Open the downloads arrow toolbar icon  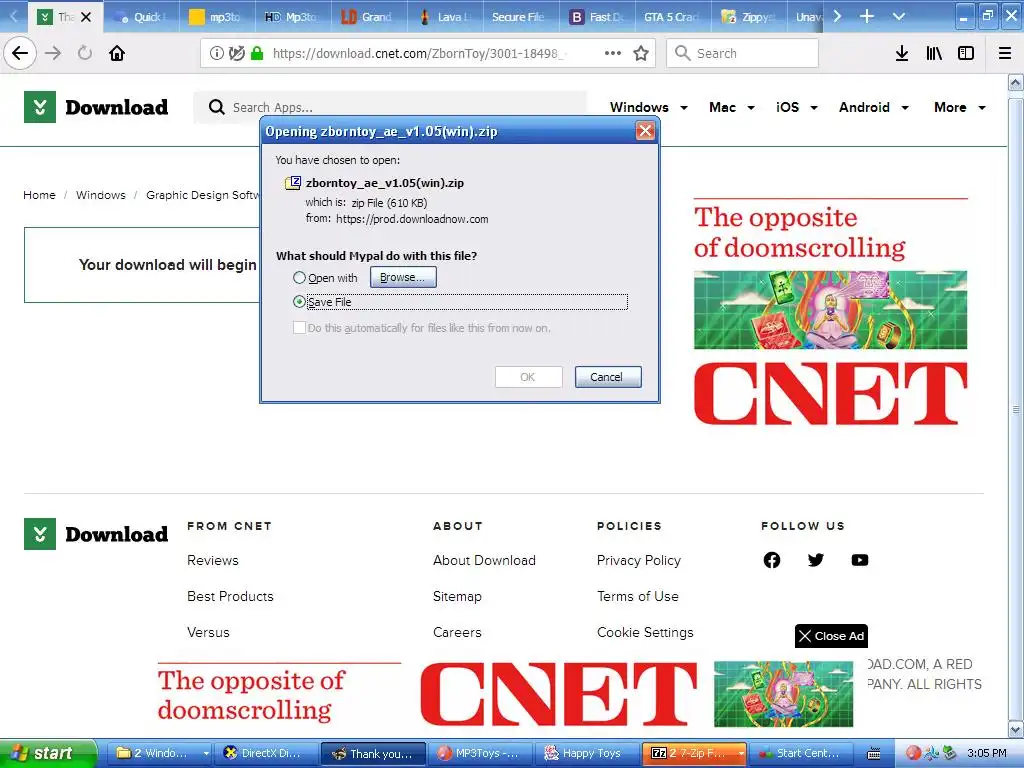click(x=902, y=53)
